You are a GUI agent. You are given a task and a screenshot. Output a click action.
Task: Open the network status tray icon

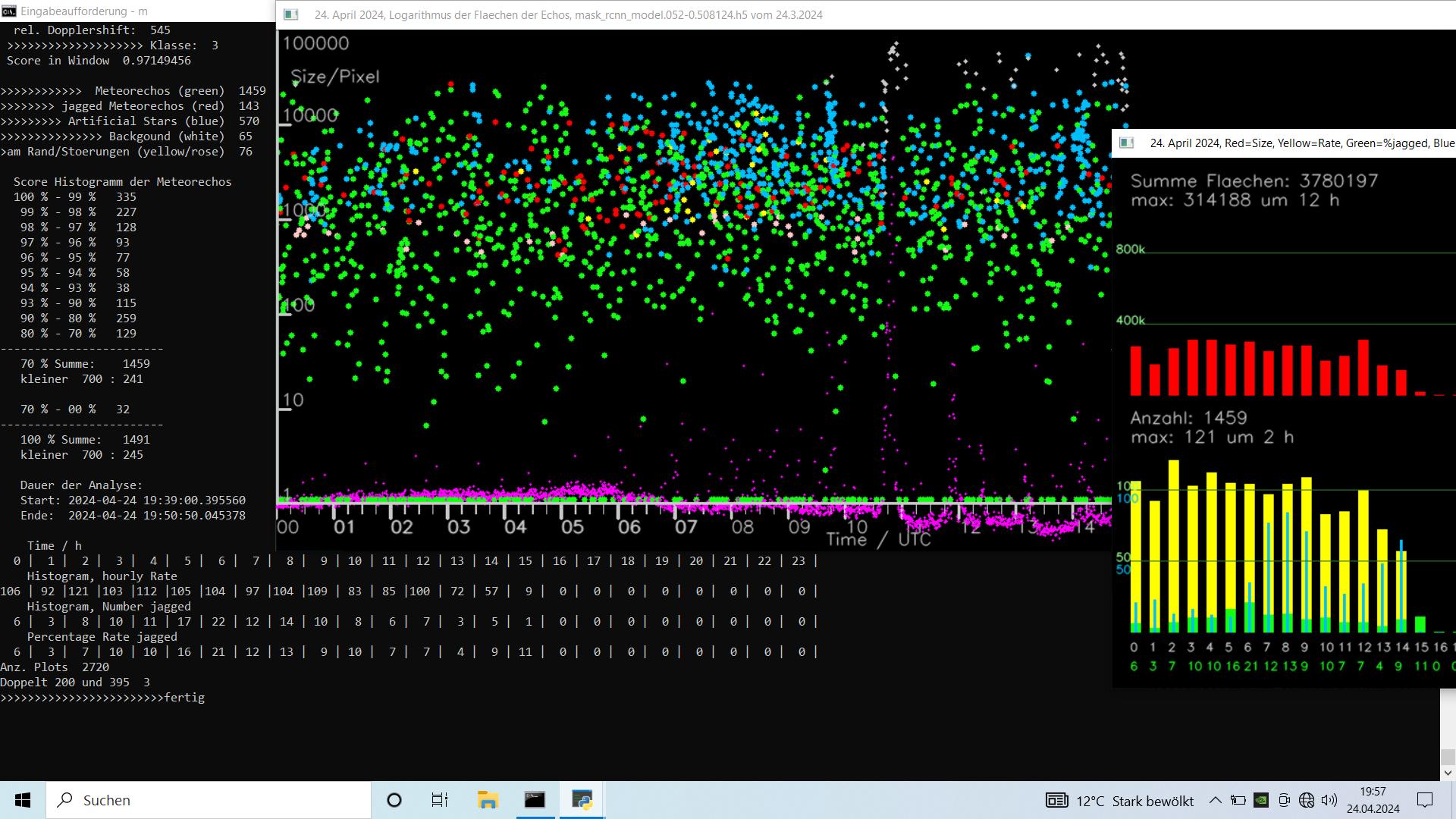(1307, 800)
